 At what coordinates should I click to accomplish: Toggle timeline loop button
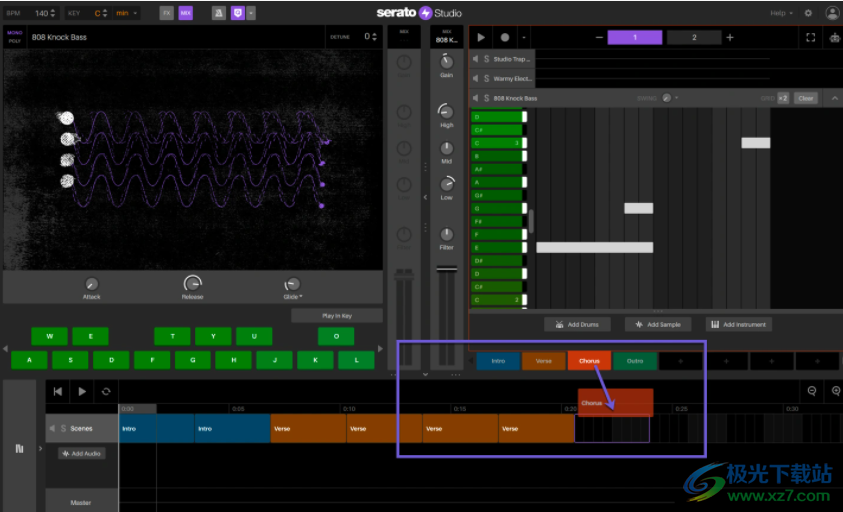[x=106, y=392]
